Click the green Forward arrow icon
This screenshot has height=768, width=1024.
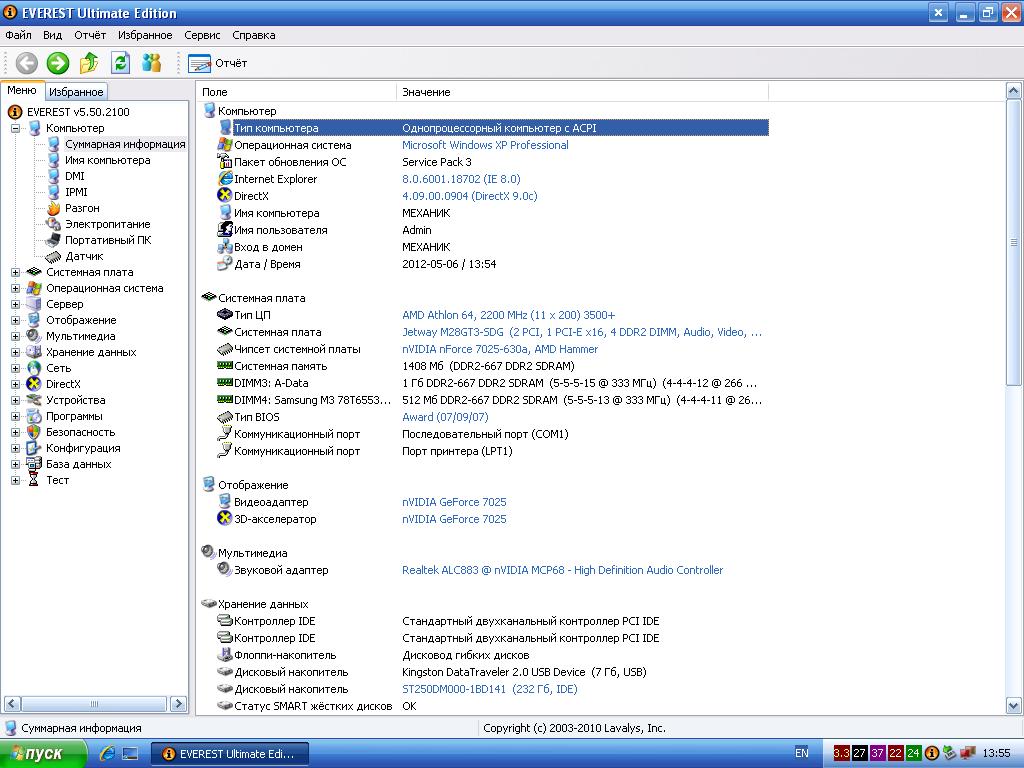(x=57, y=63)
